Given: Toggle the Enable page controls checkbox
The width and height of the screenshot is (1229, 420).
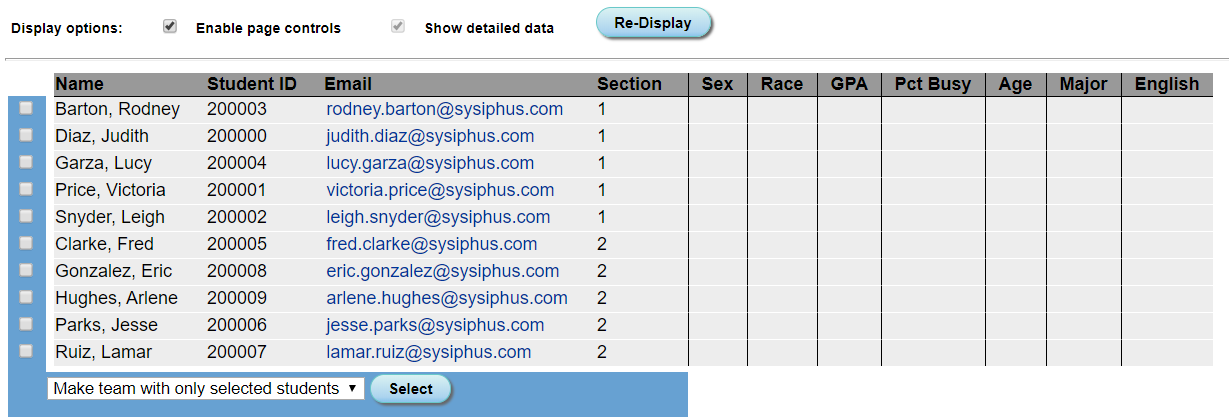Looking at the screenshot, I should (x=170, y=27).
